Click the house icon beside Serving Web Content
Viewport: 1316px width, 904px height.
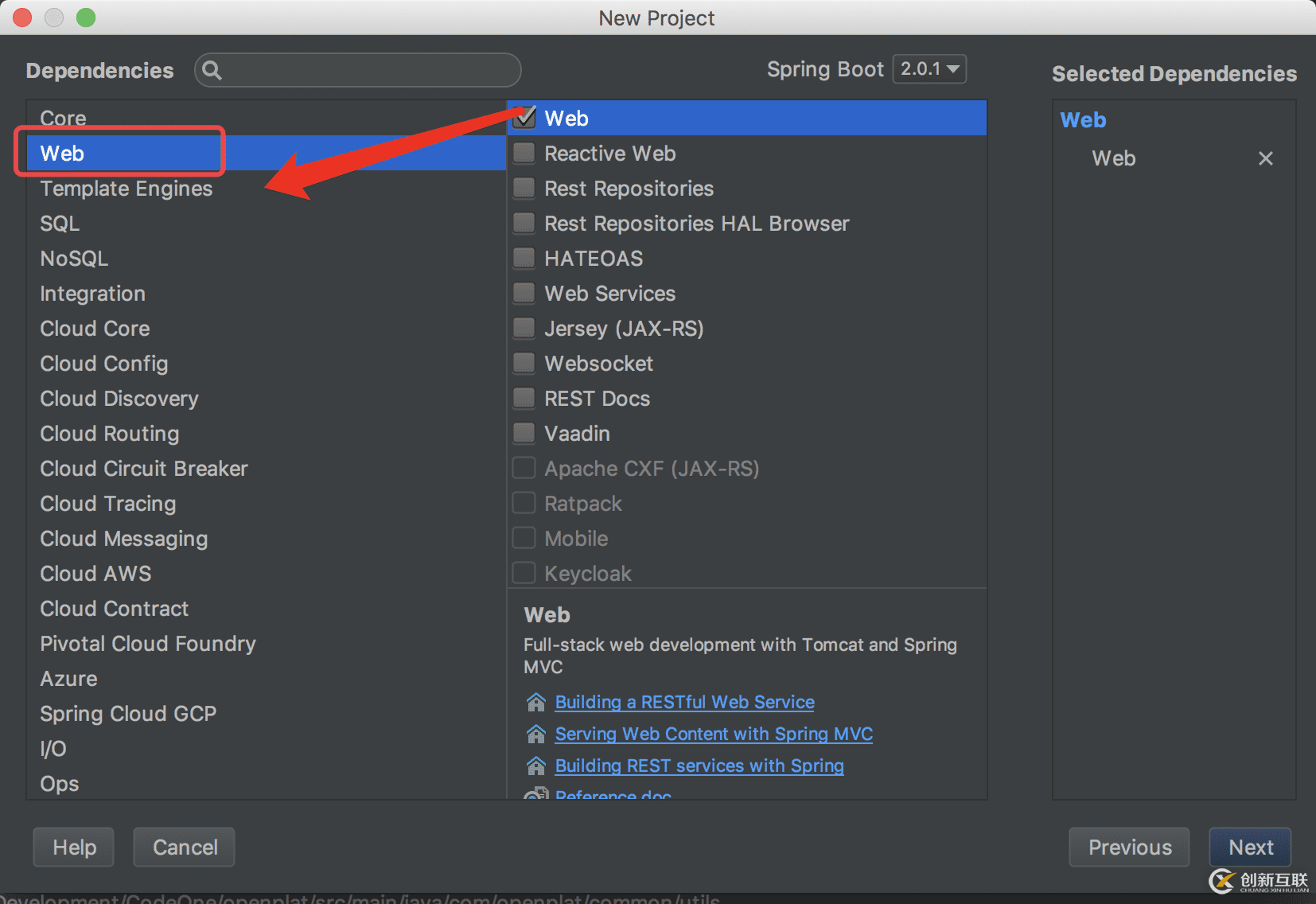536,734
